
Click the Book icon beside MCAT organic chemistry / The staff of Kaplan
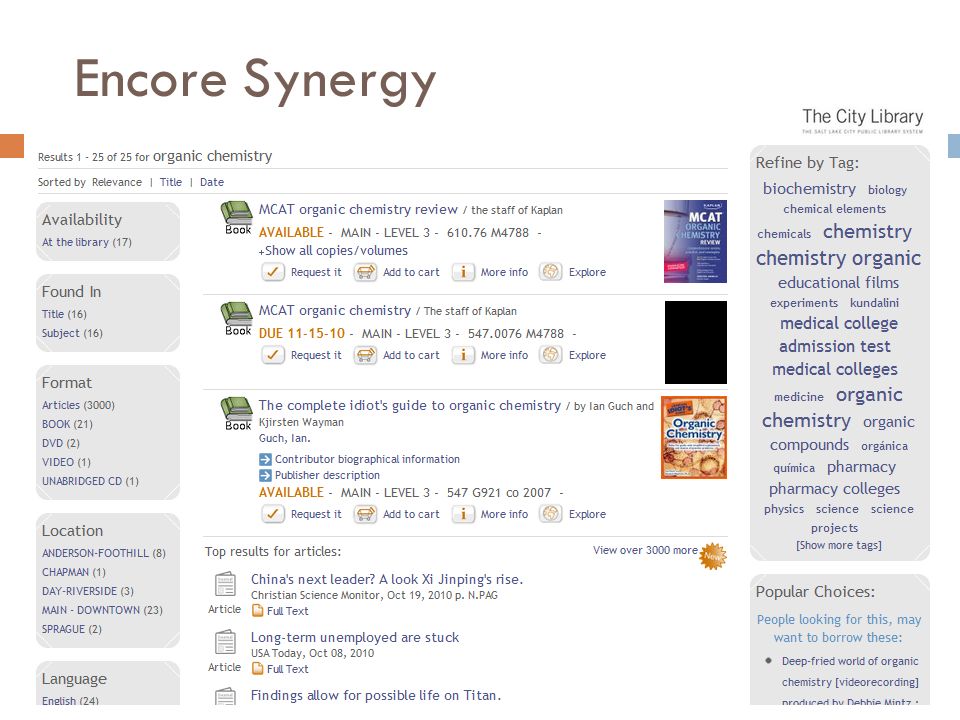(x=237, y=319)
